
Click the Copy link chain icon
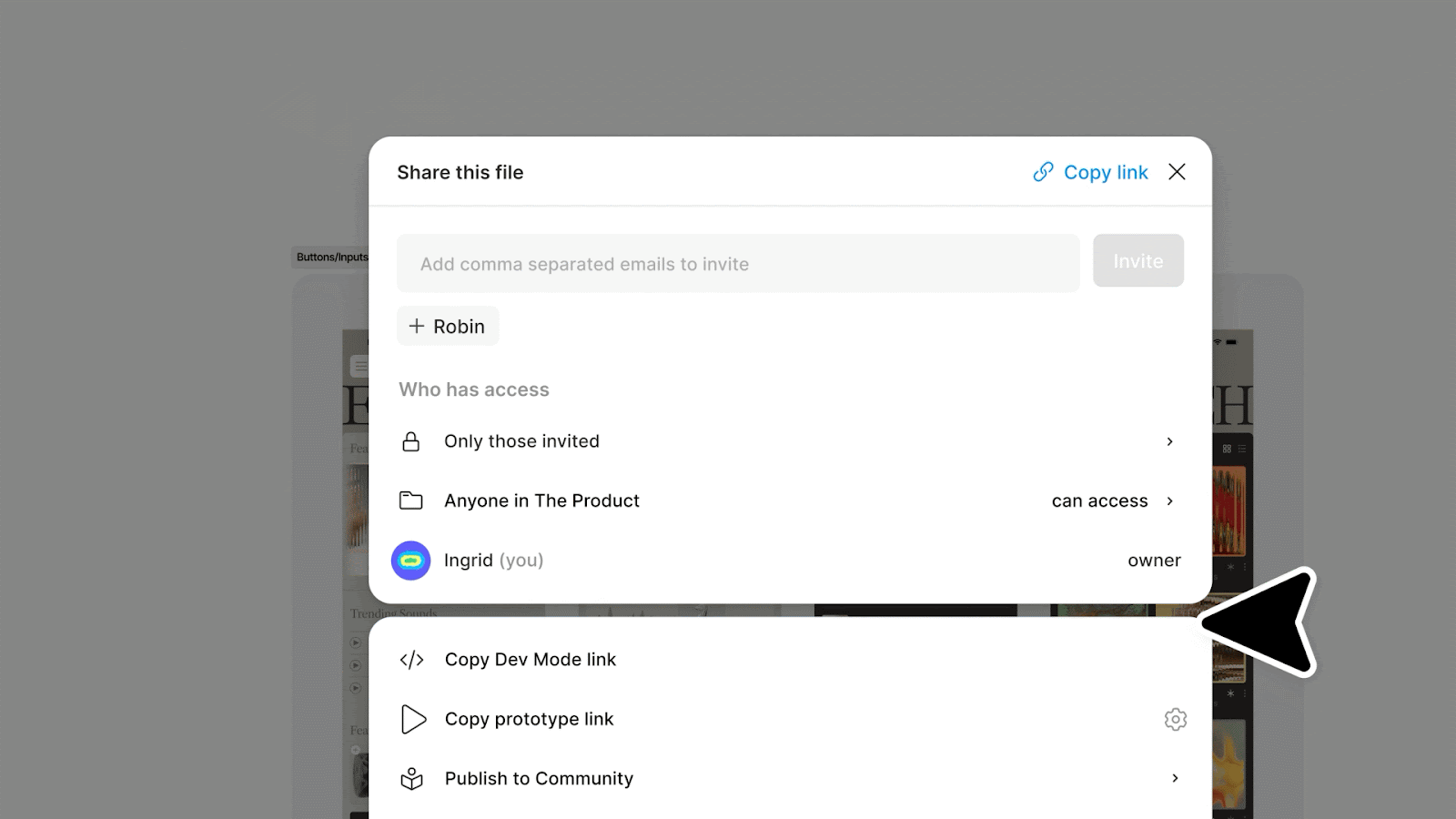(1043, 172)
